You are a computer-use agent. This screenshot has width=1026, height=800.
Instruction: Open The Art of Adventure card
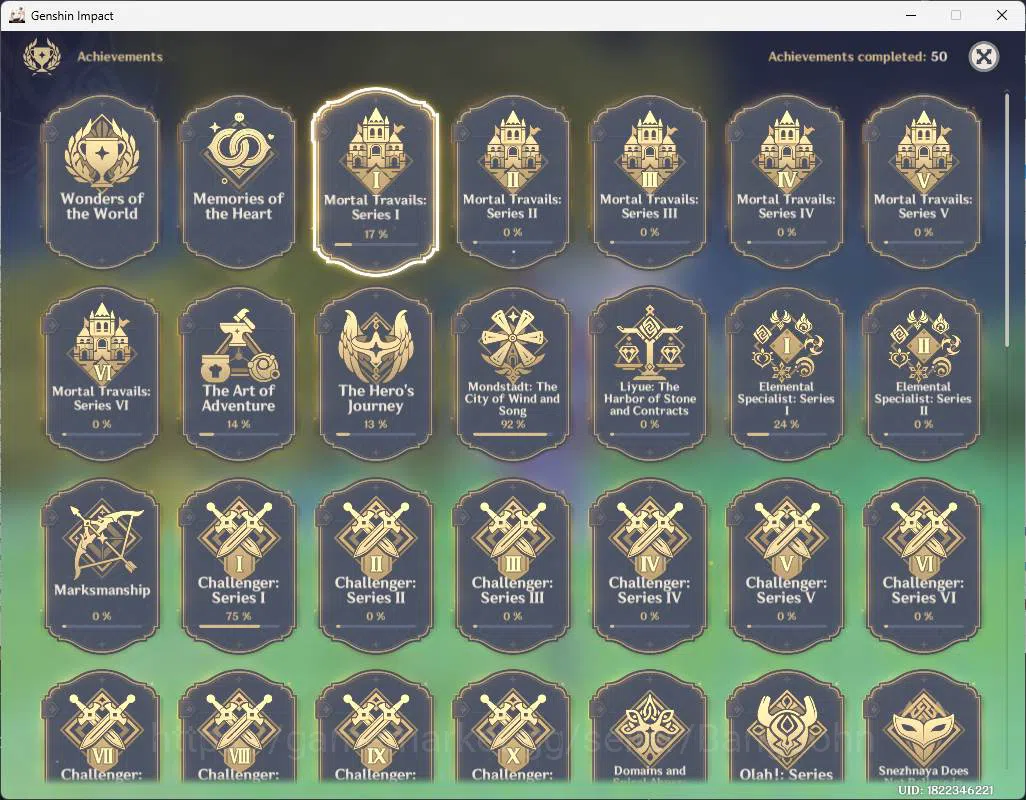(238, 374)
